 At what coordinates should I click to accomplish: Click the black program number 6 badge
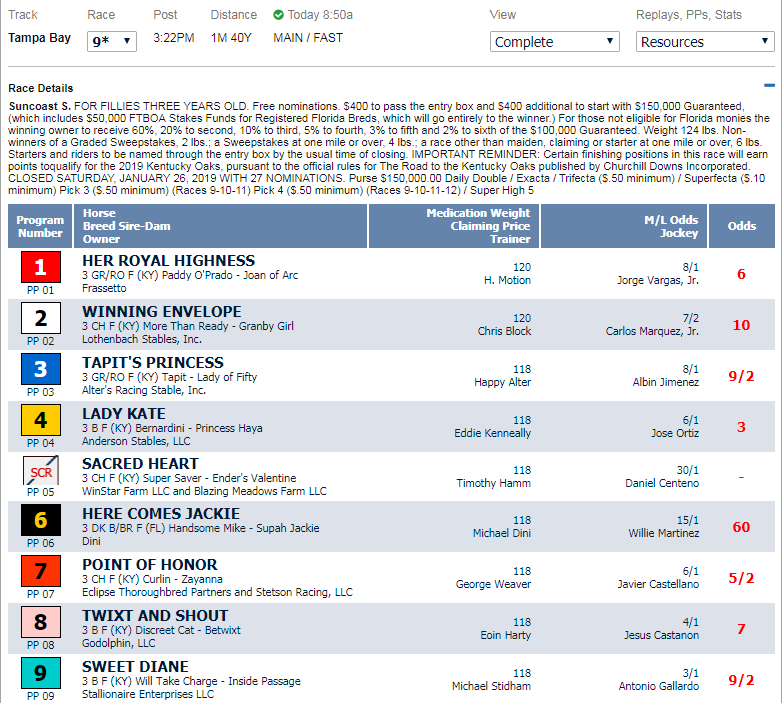click(x=41, y=521)
